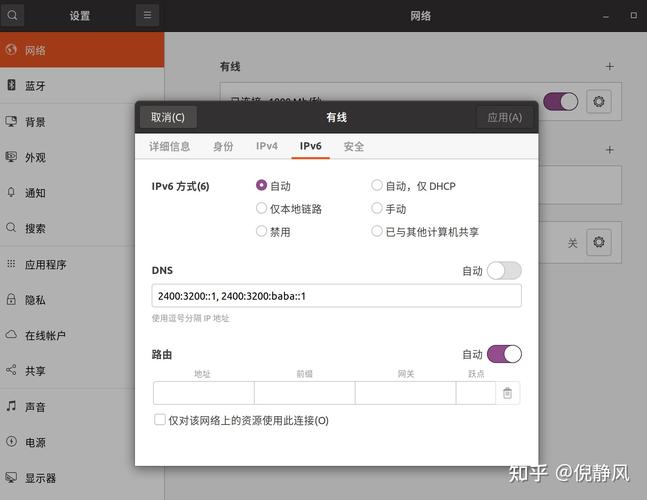
Task: Minimize the Settings window
Action: pyautogui.click(x=605, y=16)
